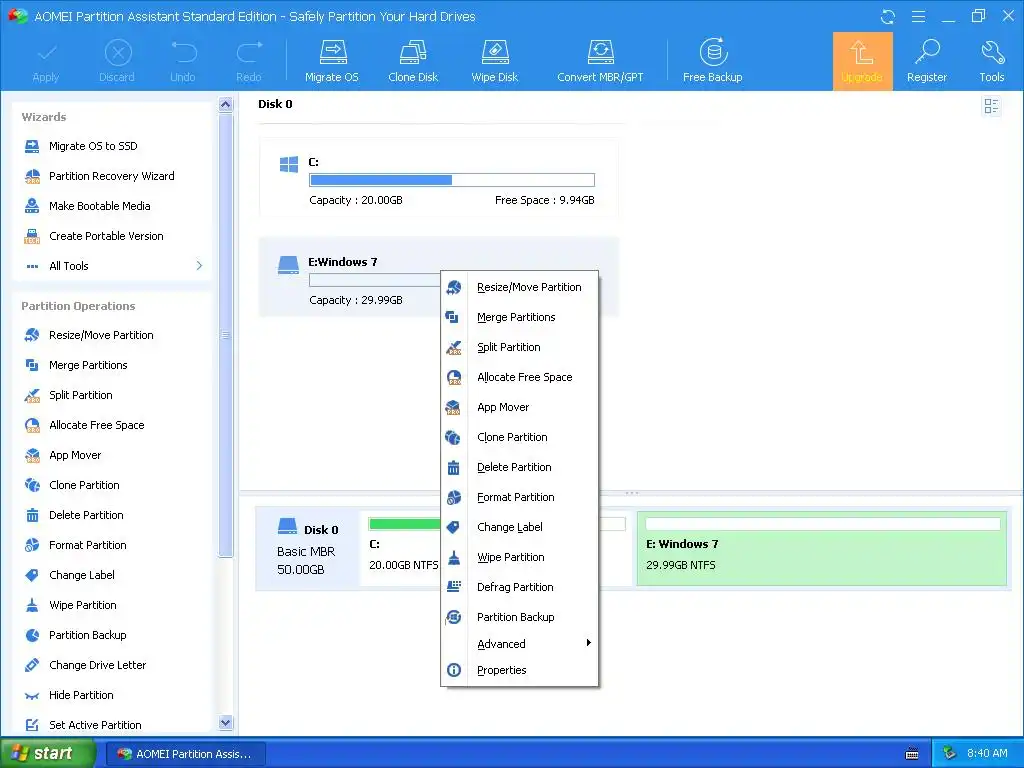Choose Resize/Move Partition from the context menu

(x=520, y=287)
